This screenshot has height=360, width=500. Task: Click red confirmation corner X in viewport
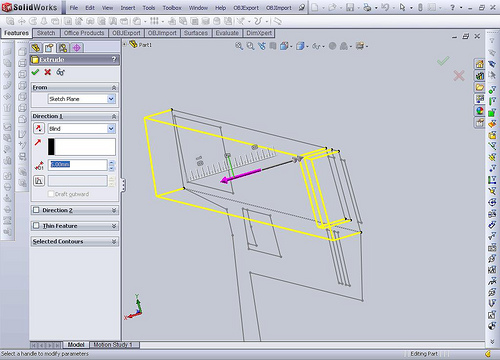tap(459, 76)
